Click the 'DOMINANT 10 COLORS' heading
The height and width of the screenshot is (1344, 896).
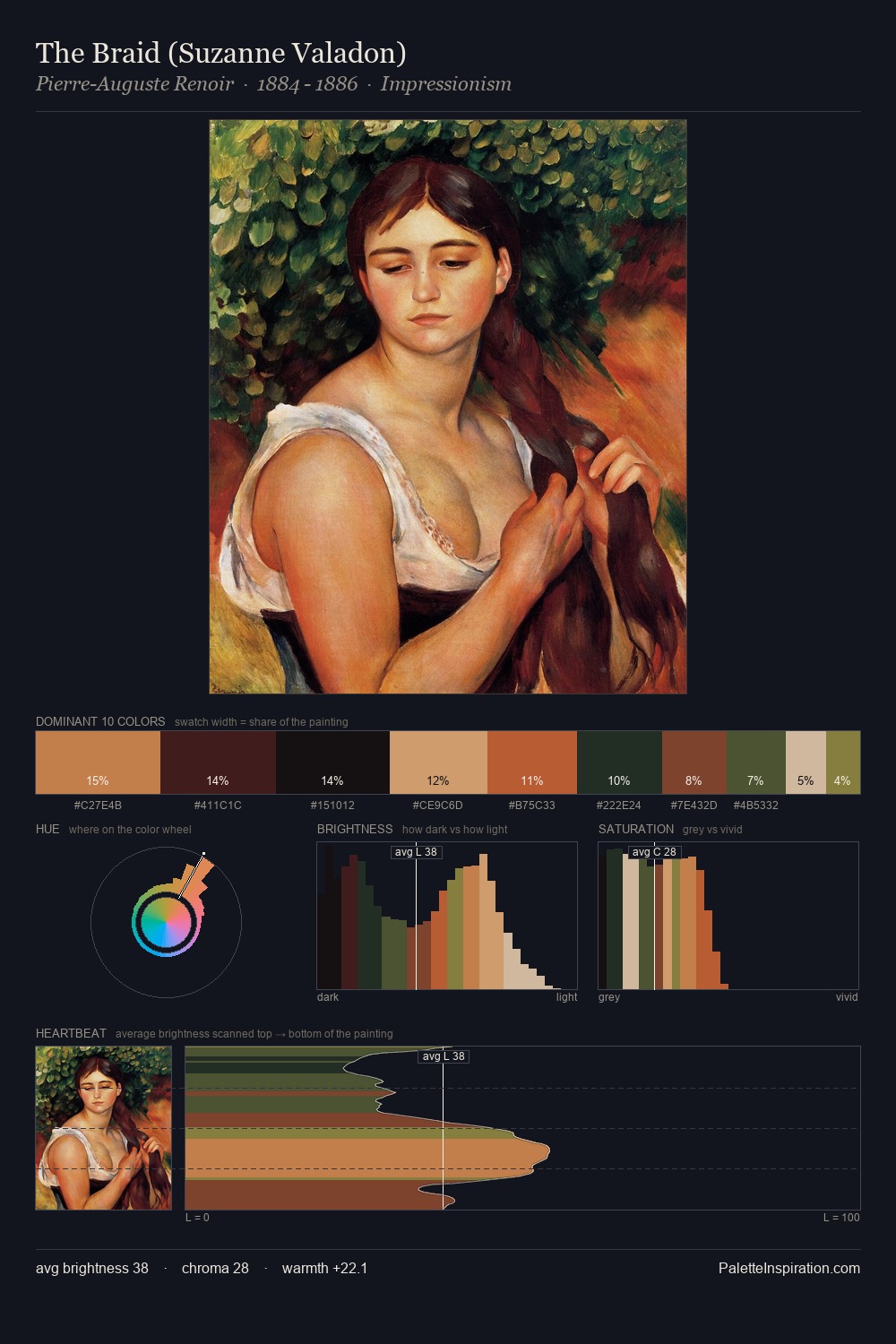coord(100,721)
